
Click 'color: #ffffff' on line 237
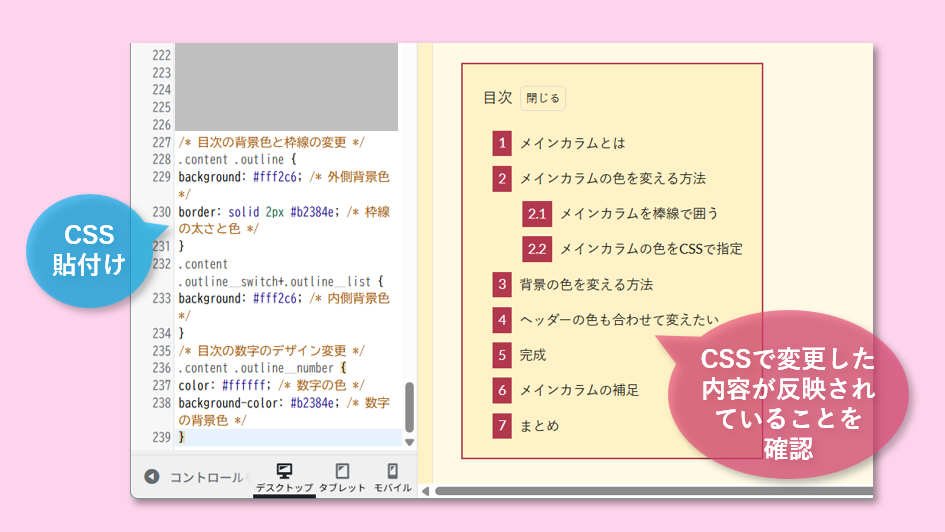(223, 386)
